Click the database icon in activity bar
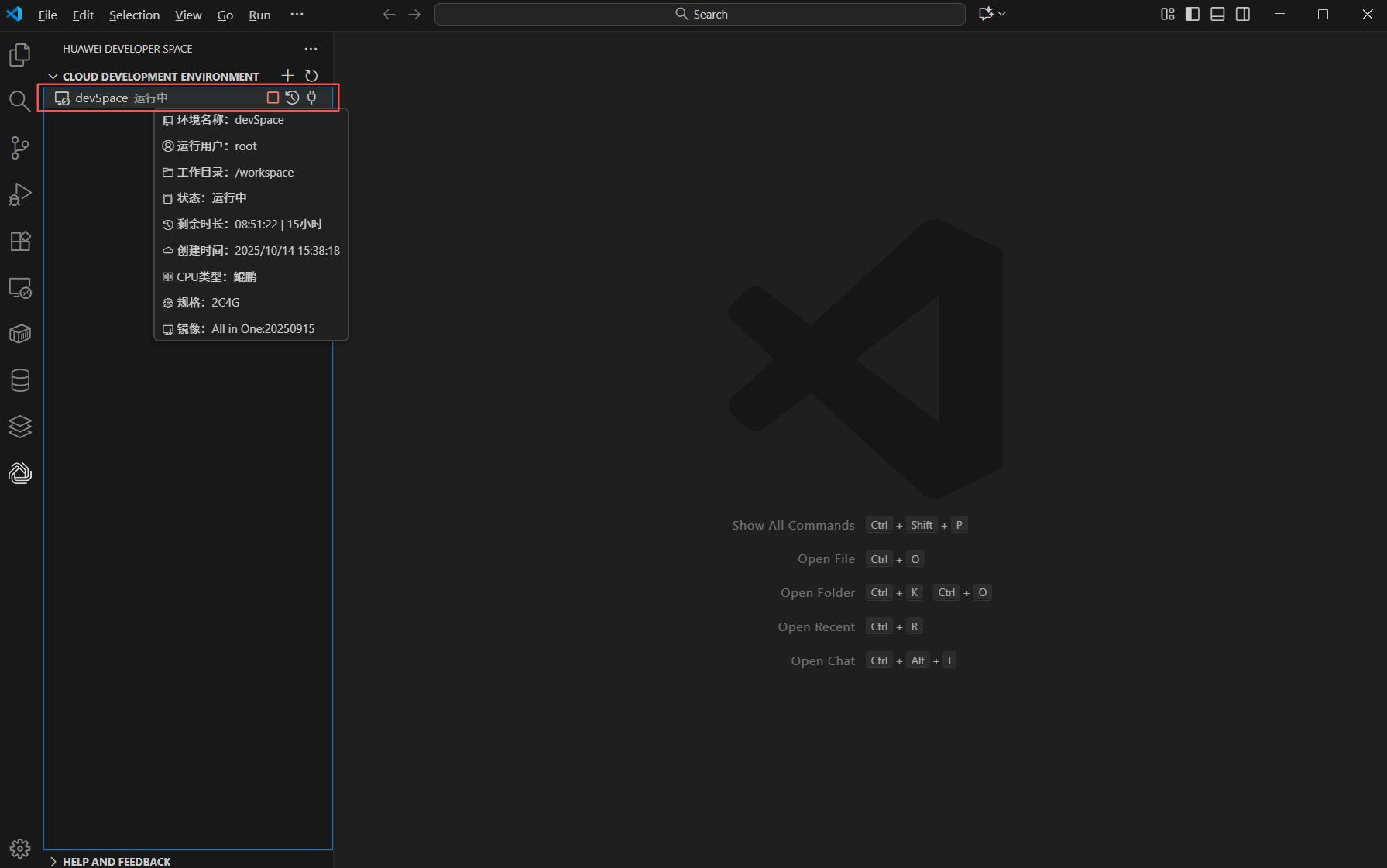 (x=20, y=380)
